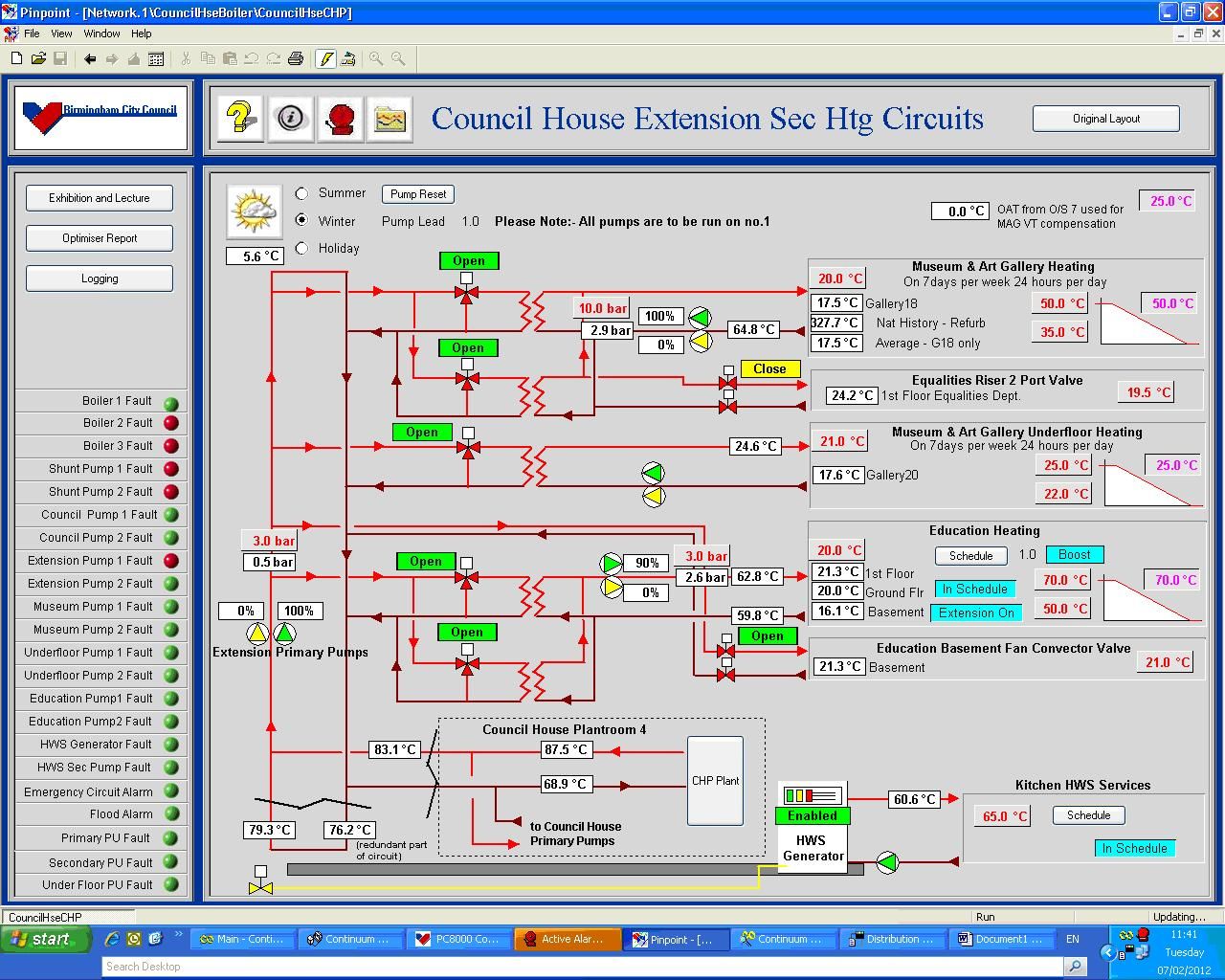The width and height of the screenshot is (1225, 980).
Task: Select the Summer radio button
Action: click(302, 193)
